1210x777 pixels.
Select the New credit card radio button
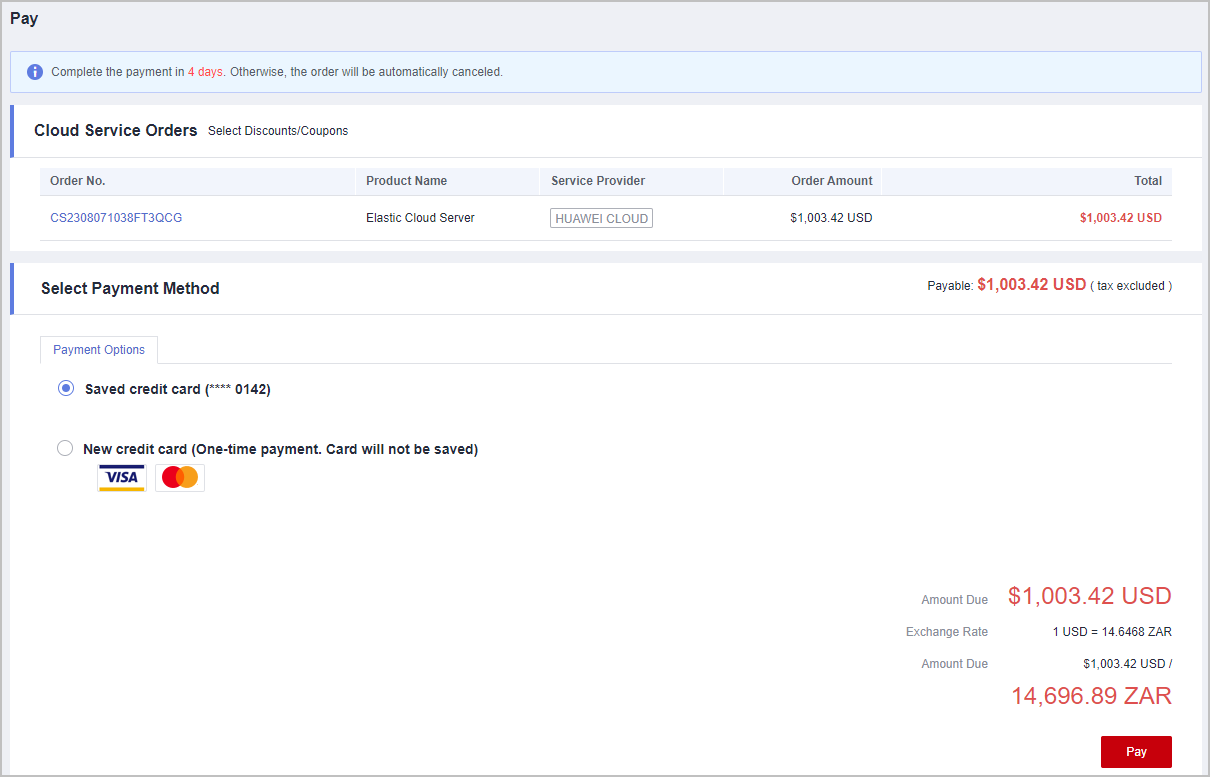[65, 449]
